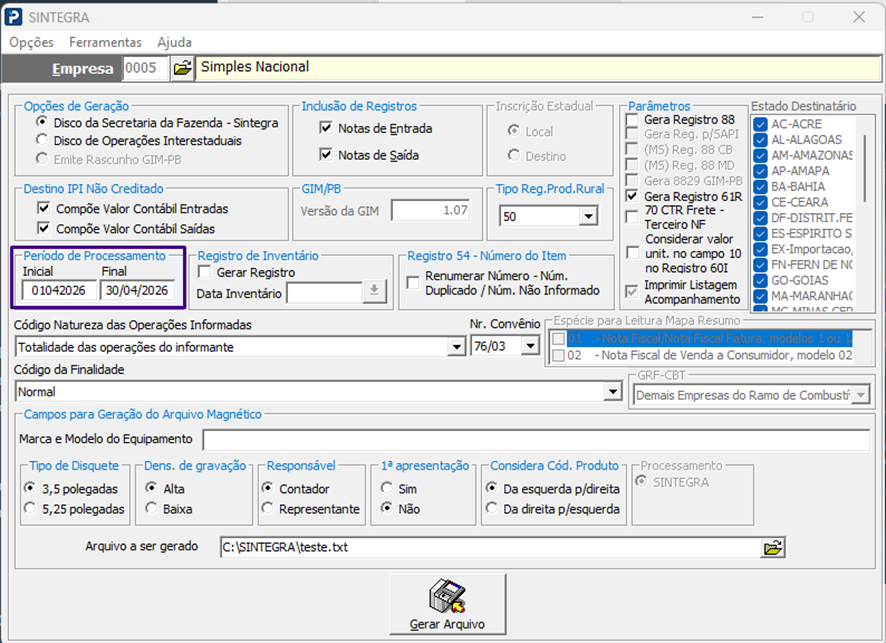Click the SINTEGRA app icon in title bar
The image size is (886, 643).
tap(13, 17)
